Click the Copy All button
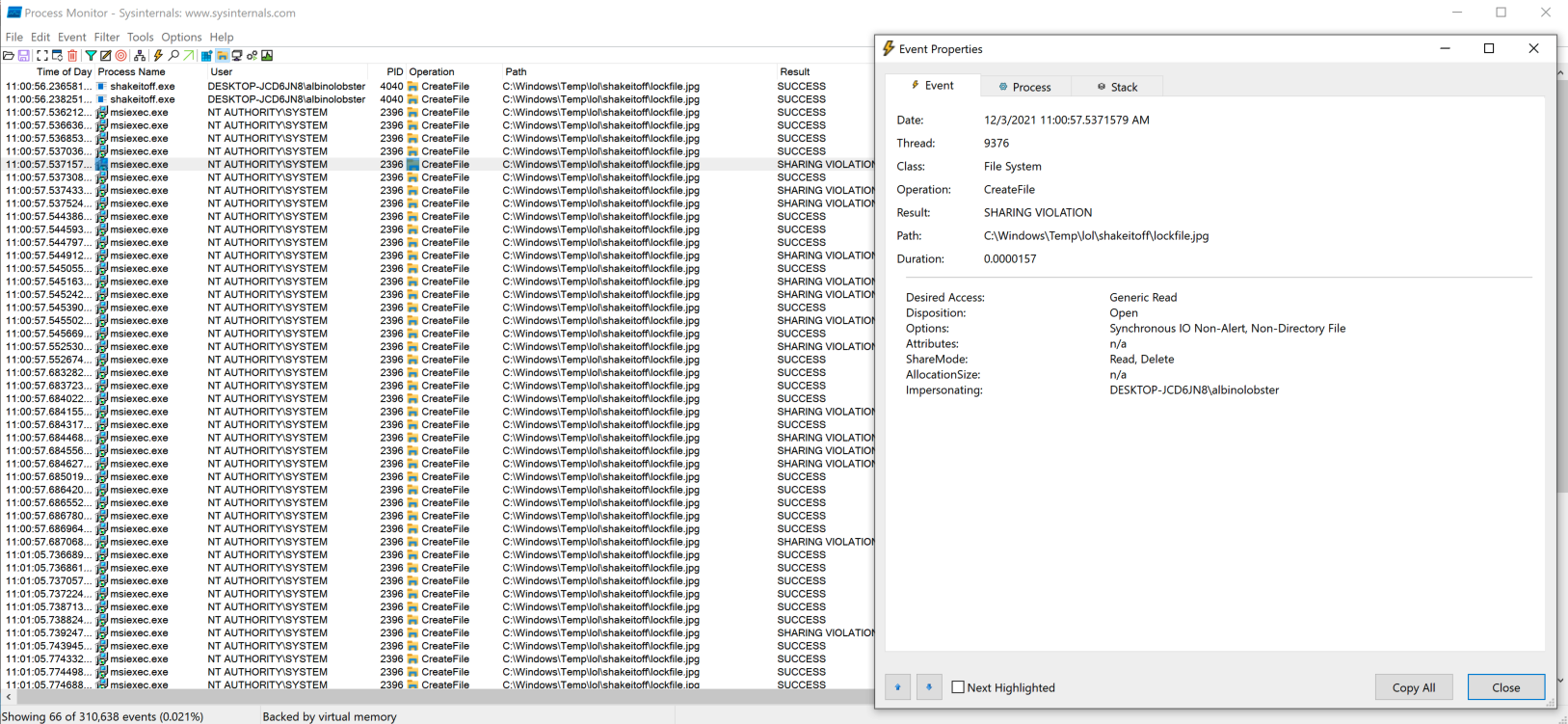 1414,687
